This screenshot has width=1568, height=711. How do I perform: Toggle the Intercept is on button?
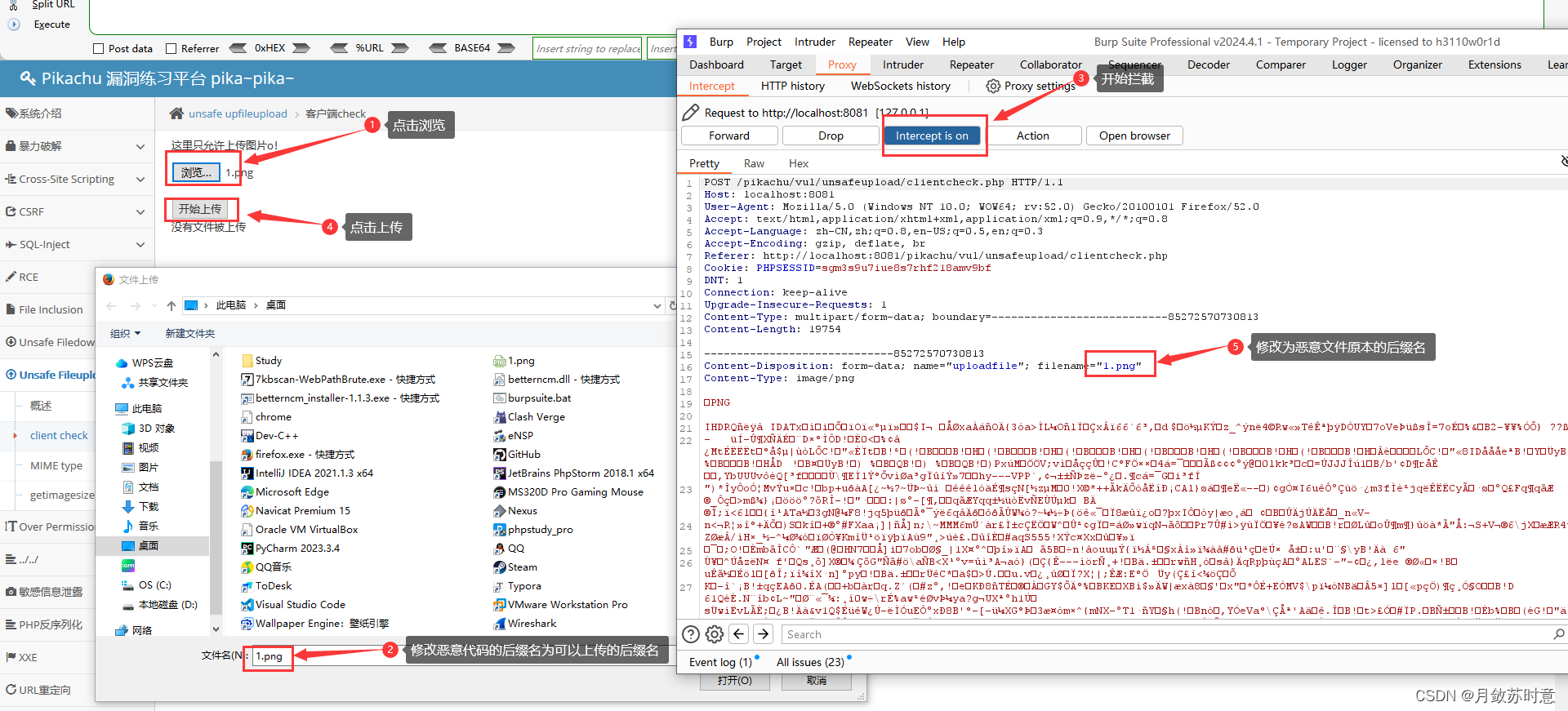pos(932,136)
